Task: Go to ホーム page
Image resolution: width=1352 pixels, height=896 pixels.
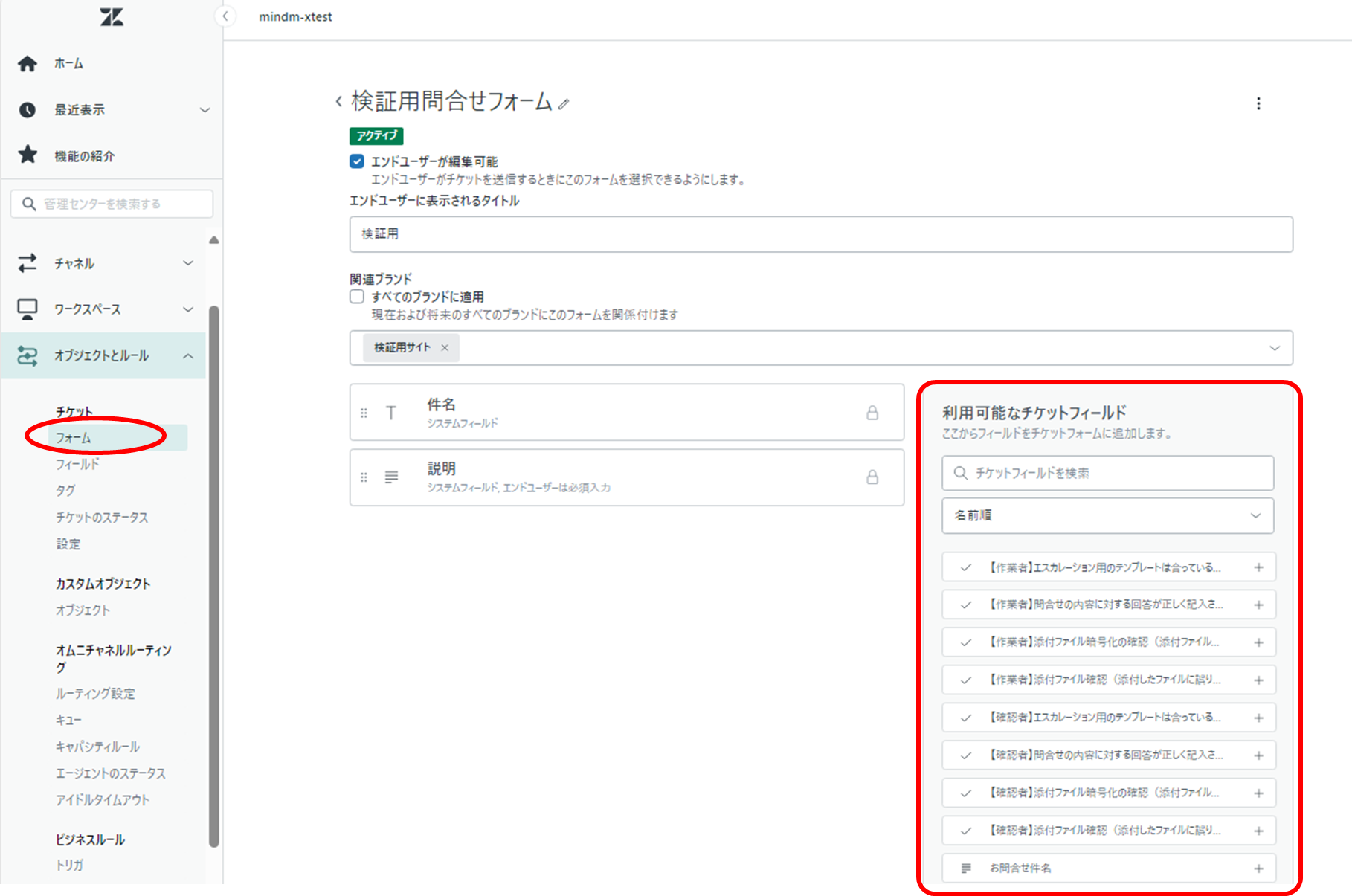Action: point(68,64)
